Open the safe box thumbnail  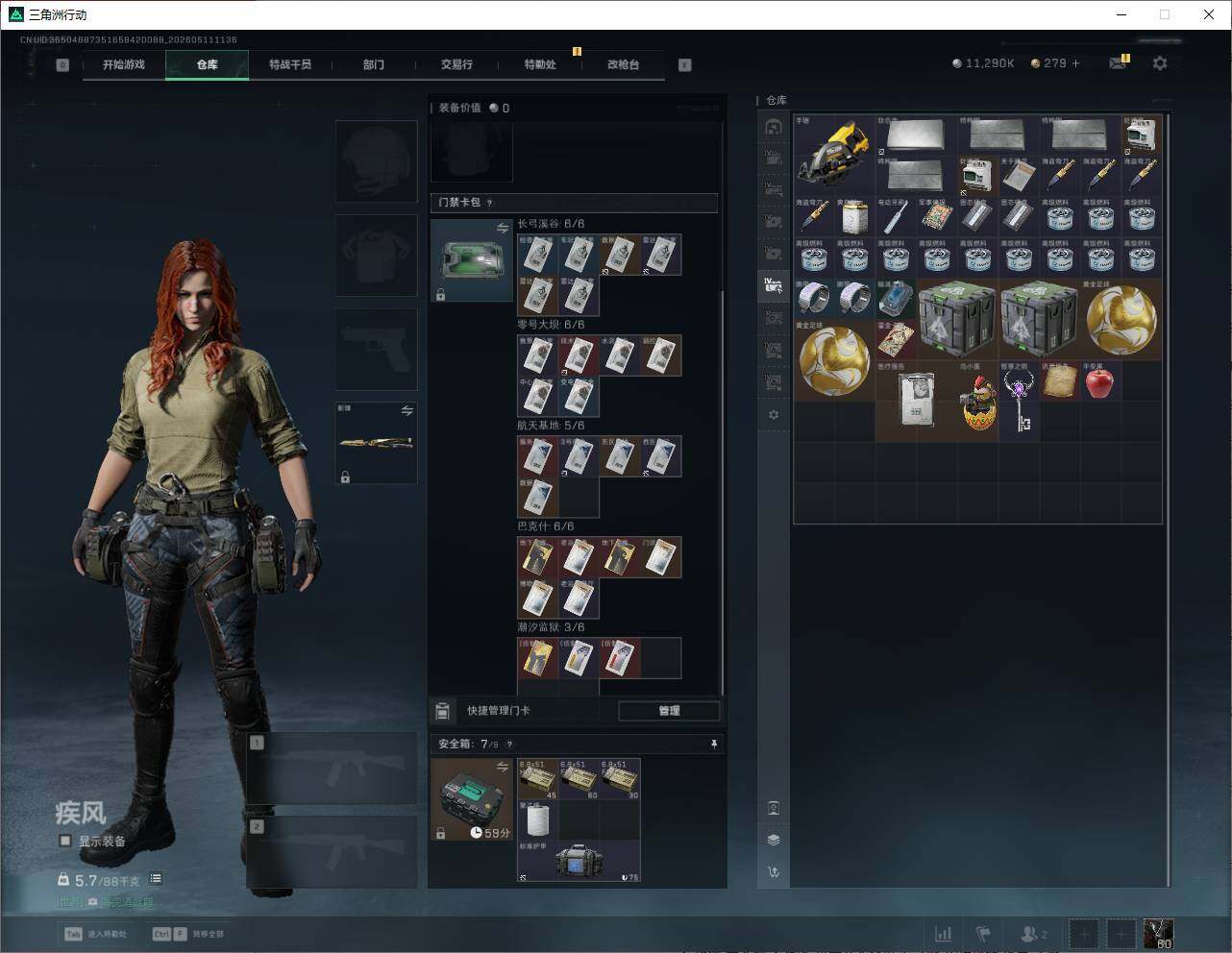[472, 799]
